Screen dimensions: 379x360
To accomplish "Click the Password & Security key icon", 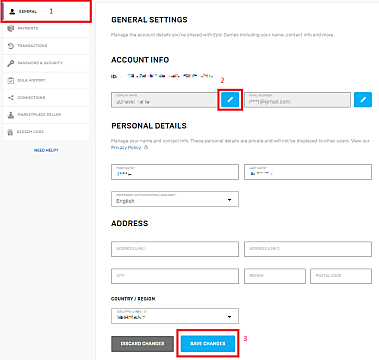I will coord(11,63).
